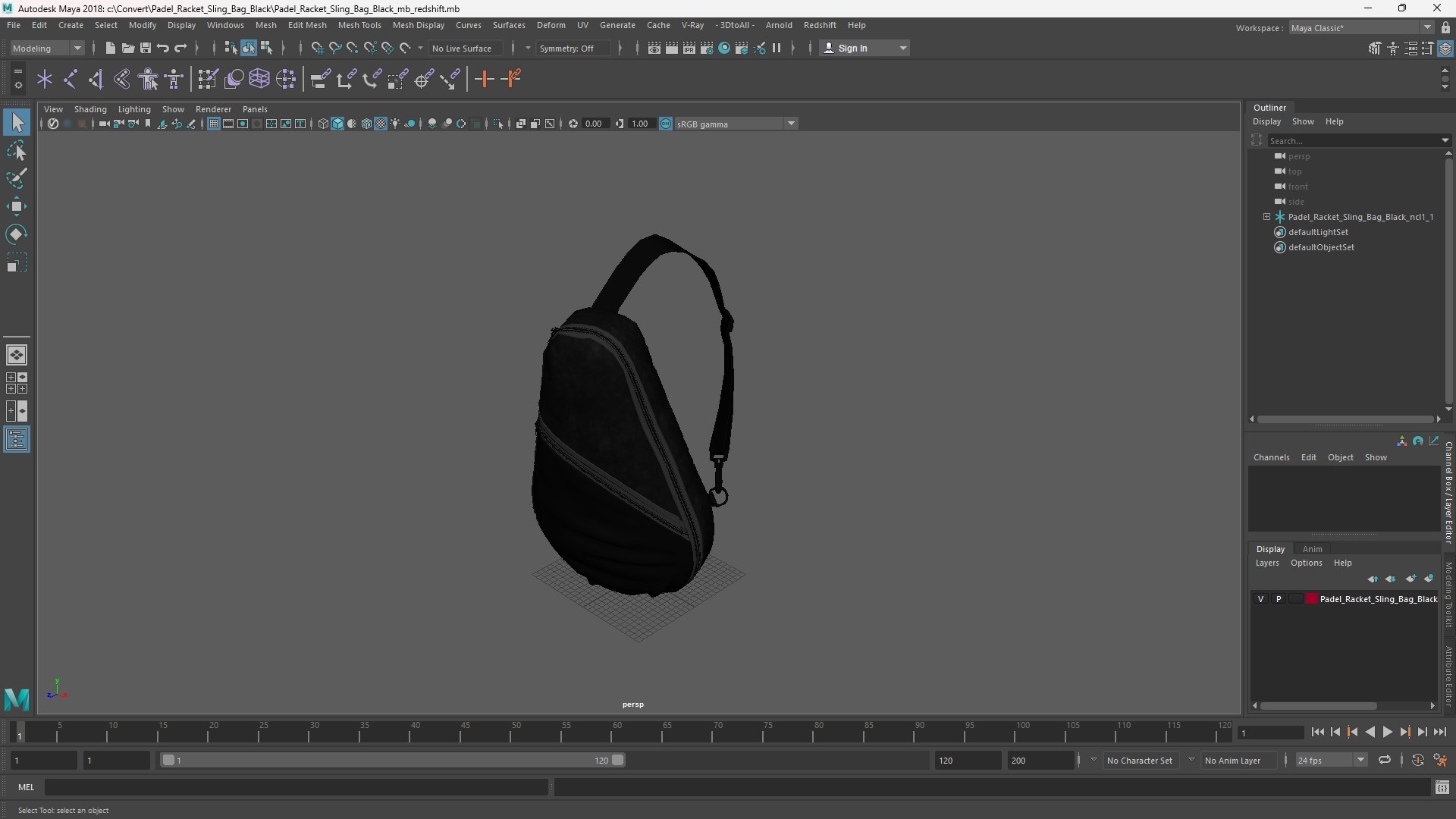This screenshot has height=819, width=1456.
Task: Activate the Move tool in toolbox
Action: coord(17,206)
